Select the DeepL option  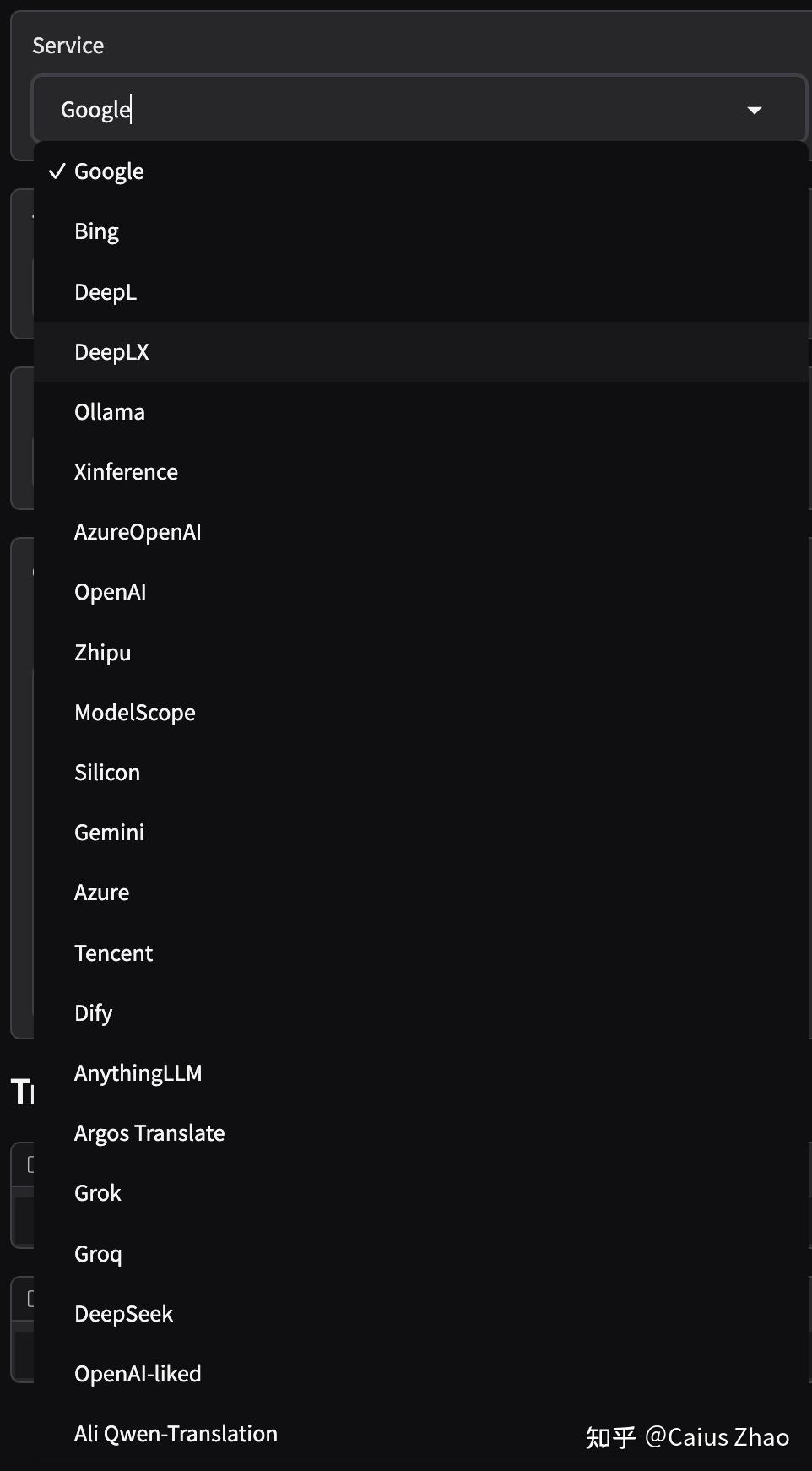coord(106,292)
